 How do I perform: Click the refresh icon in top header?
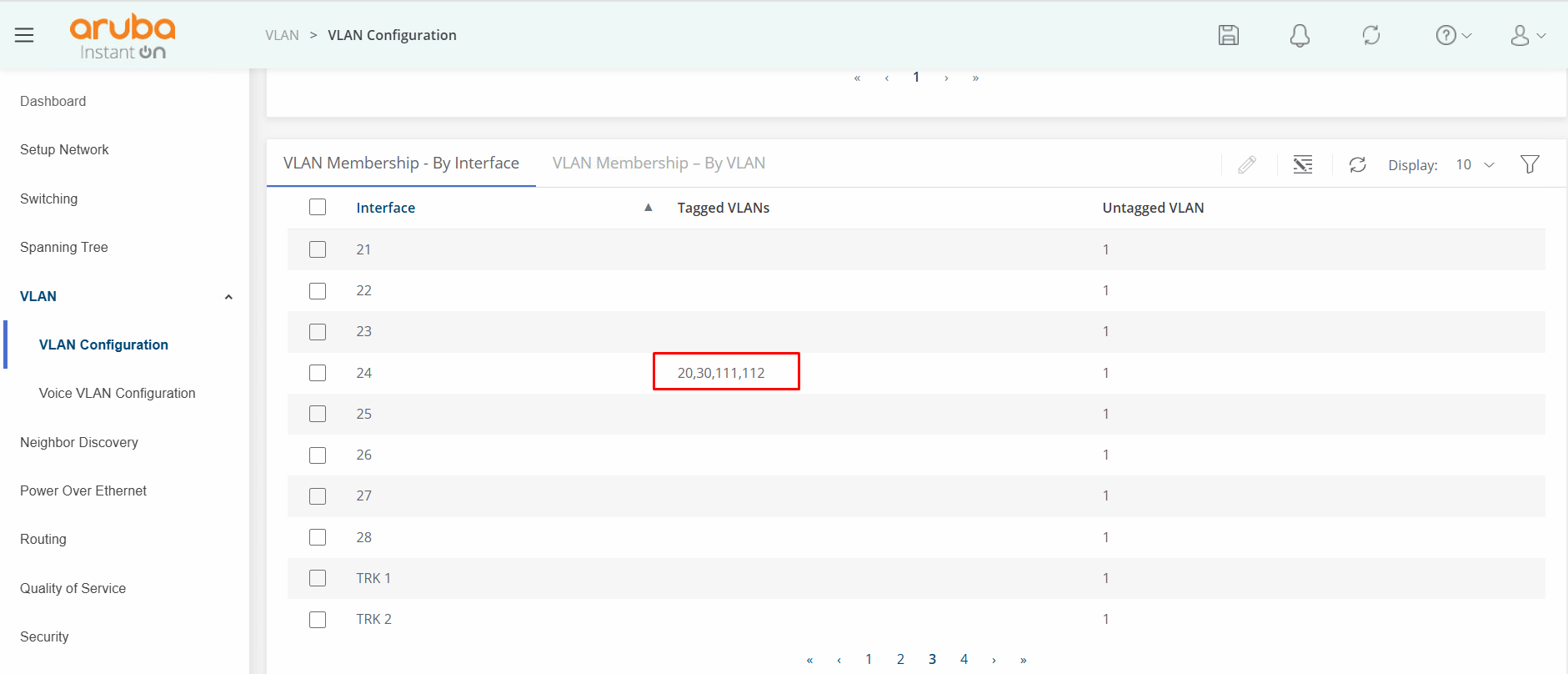point(1370,35)
